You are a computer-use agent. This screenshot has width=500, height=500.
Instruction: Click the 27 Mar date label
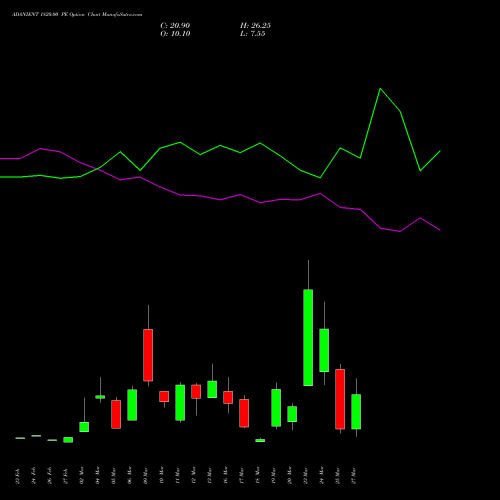[x=354, y=476]
